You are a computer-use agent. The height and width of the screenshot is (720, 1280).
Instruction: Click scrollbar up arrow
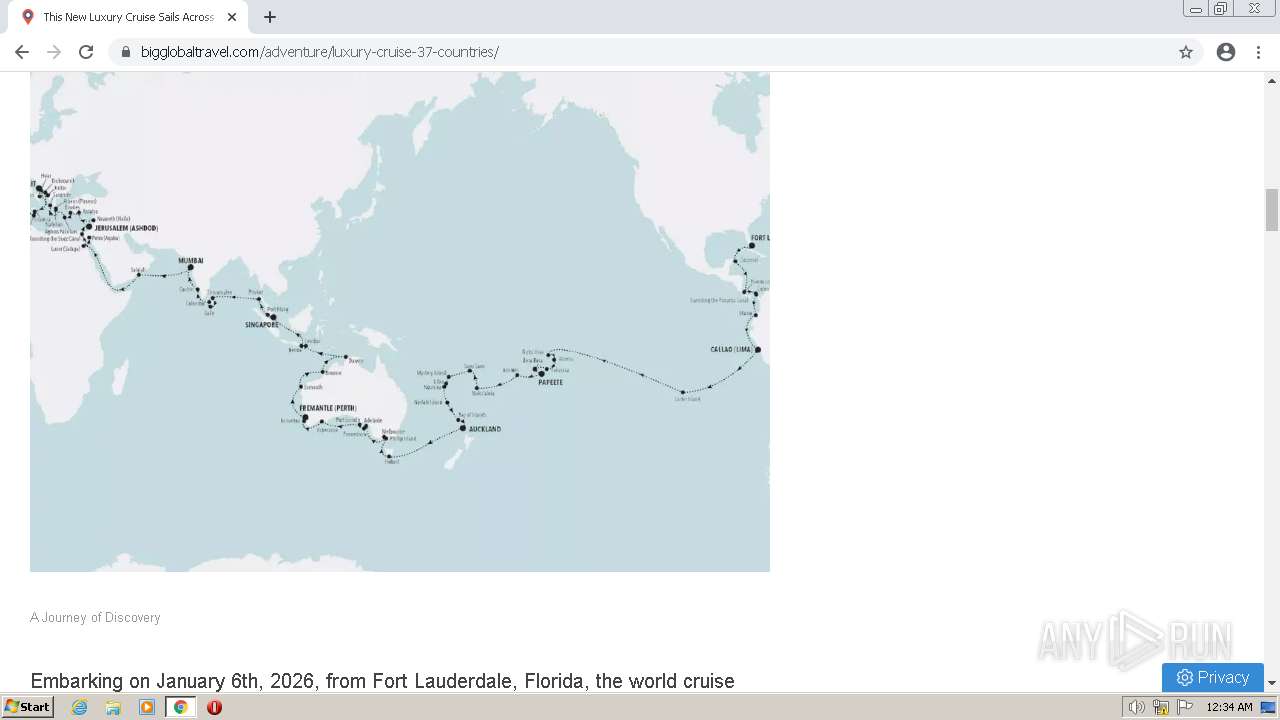(x=1272, y=79)
